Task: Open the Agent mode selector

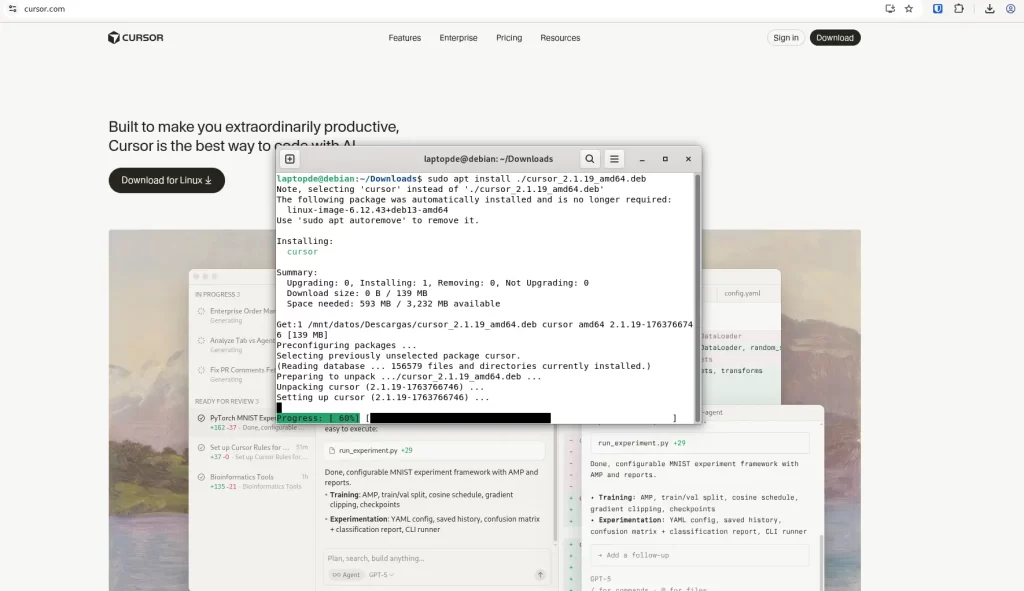Action: point(346,575)
